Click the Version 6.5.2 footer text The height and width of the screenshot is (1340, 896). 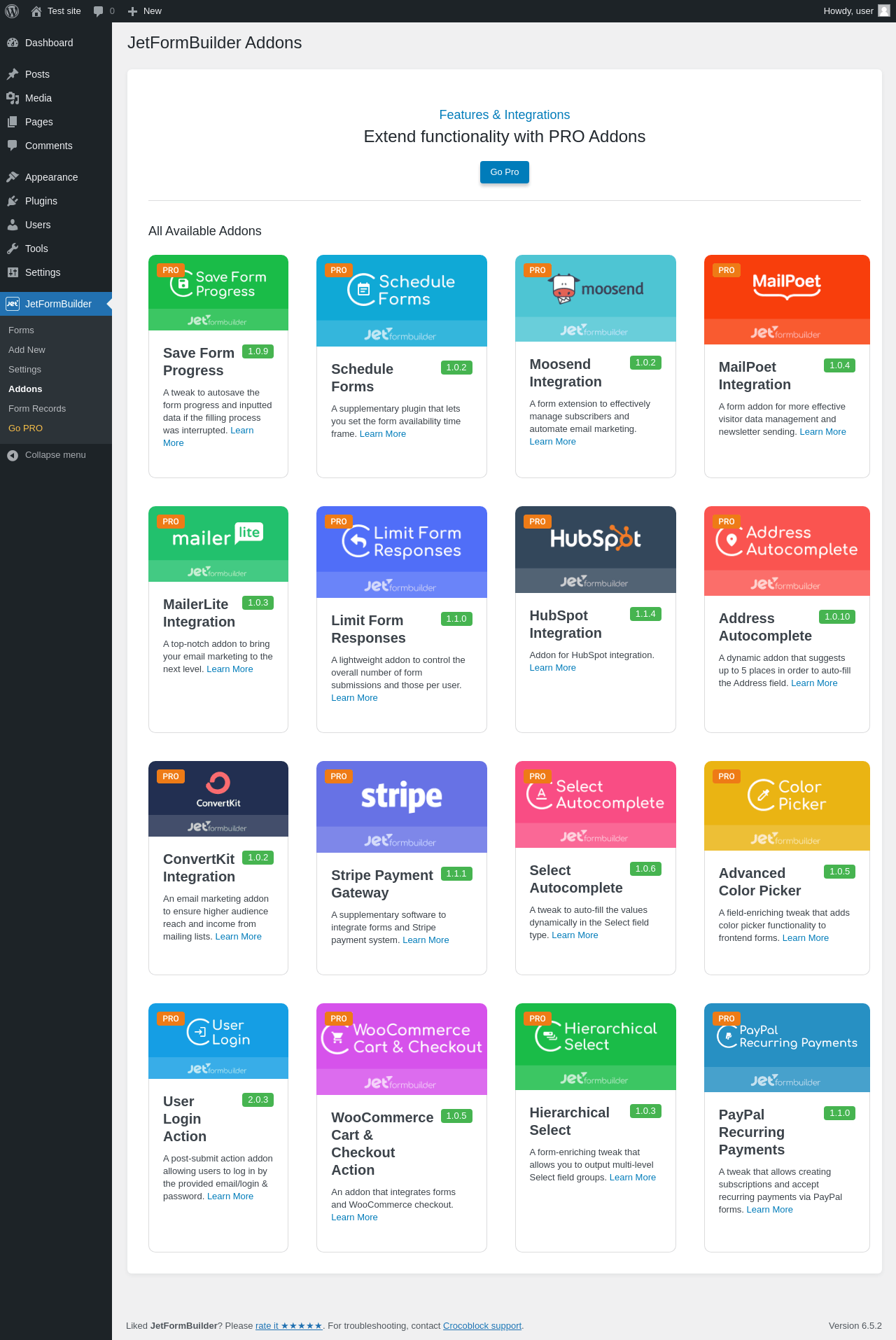855,1326
